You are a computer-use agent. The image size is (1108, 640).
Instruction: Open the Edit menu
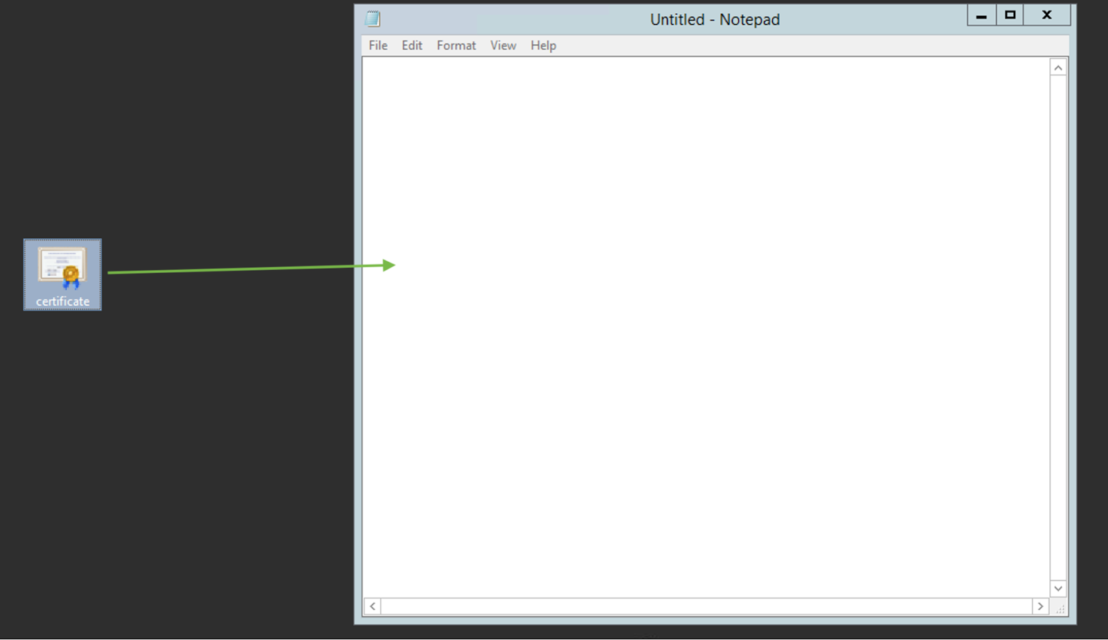(411, 45)
